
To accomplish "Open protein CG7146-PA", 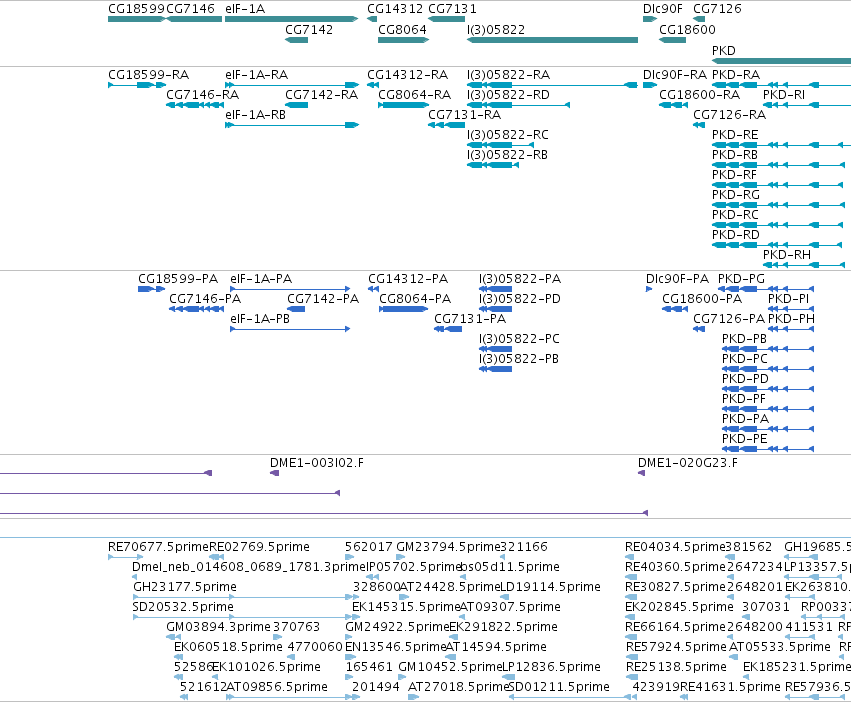I will pos(205,299).
